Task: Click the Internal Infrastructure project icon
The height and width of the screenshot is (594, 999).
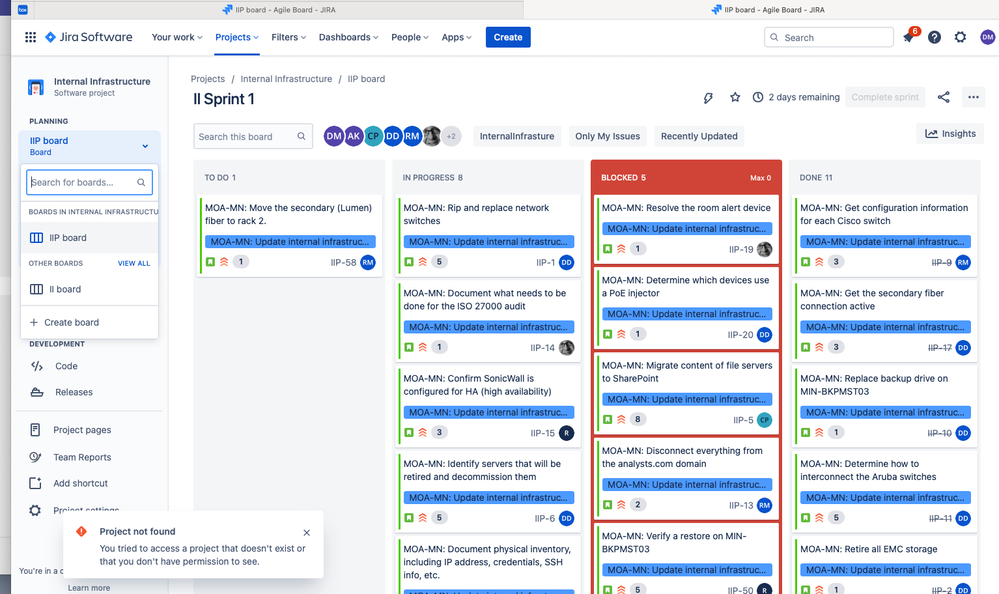Action: (36, 87)
